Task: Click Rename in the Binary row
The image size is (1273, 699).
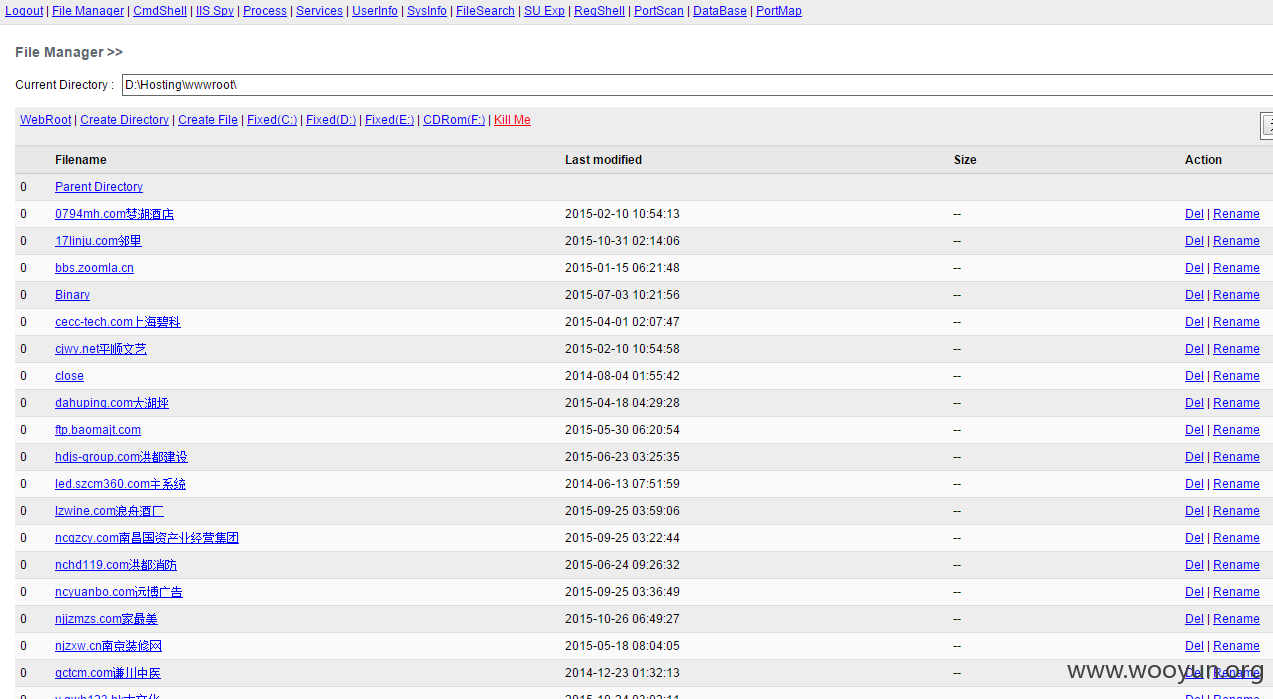Action: pos(1236,295)
